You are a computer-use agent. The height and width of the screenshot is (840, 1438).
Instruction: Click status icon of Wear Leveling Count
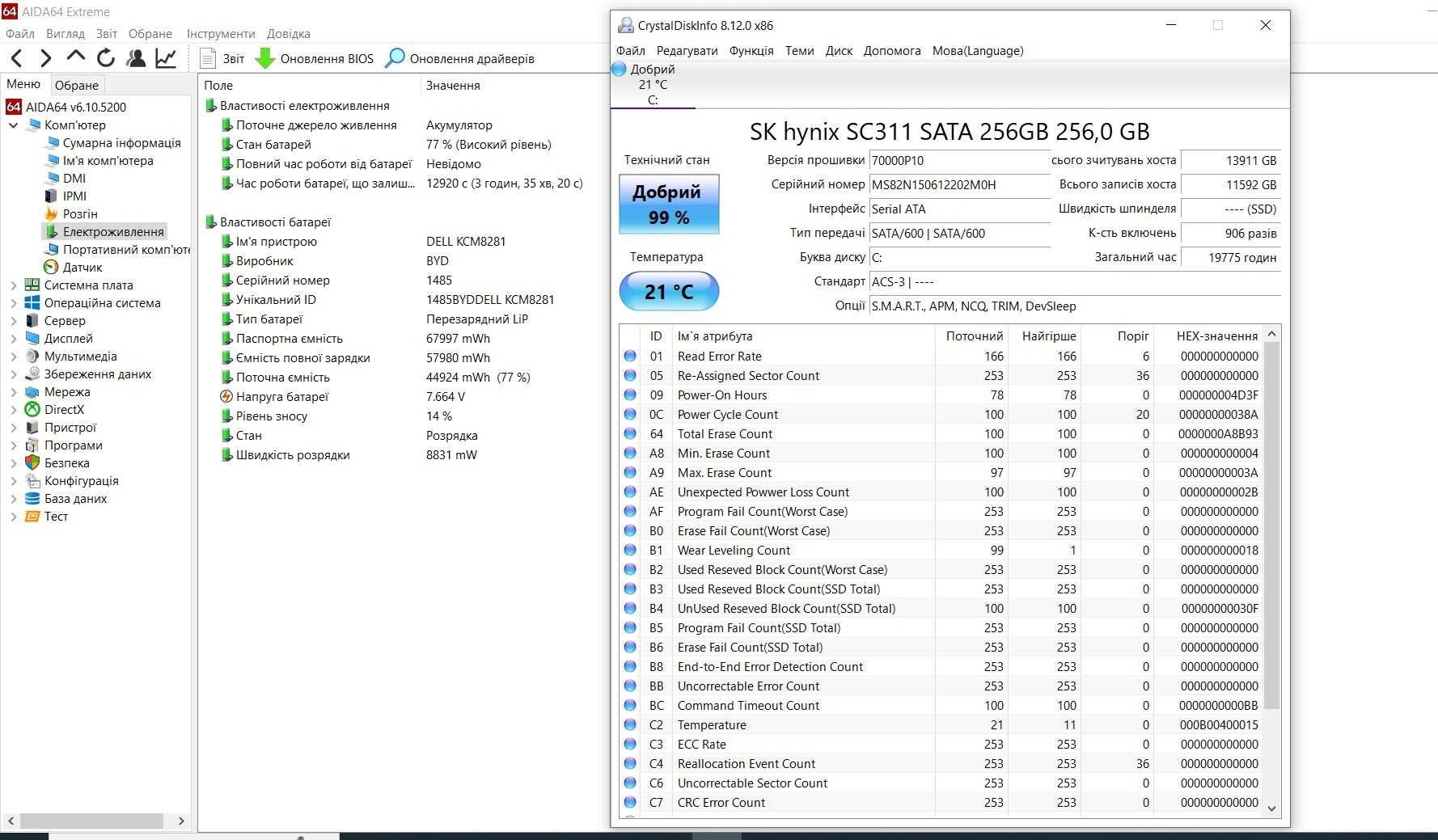(x=630, y=550)
